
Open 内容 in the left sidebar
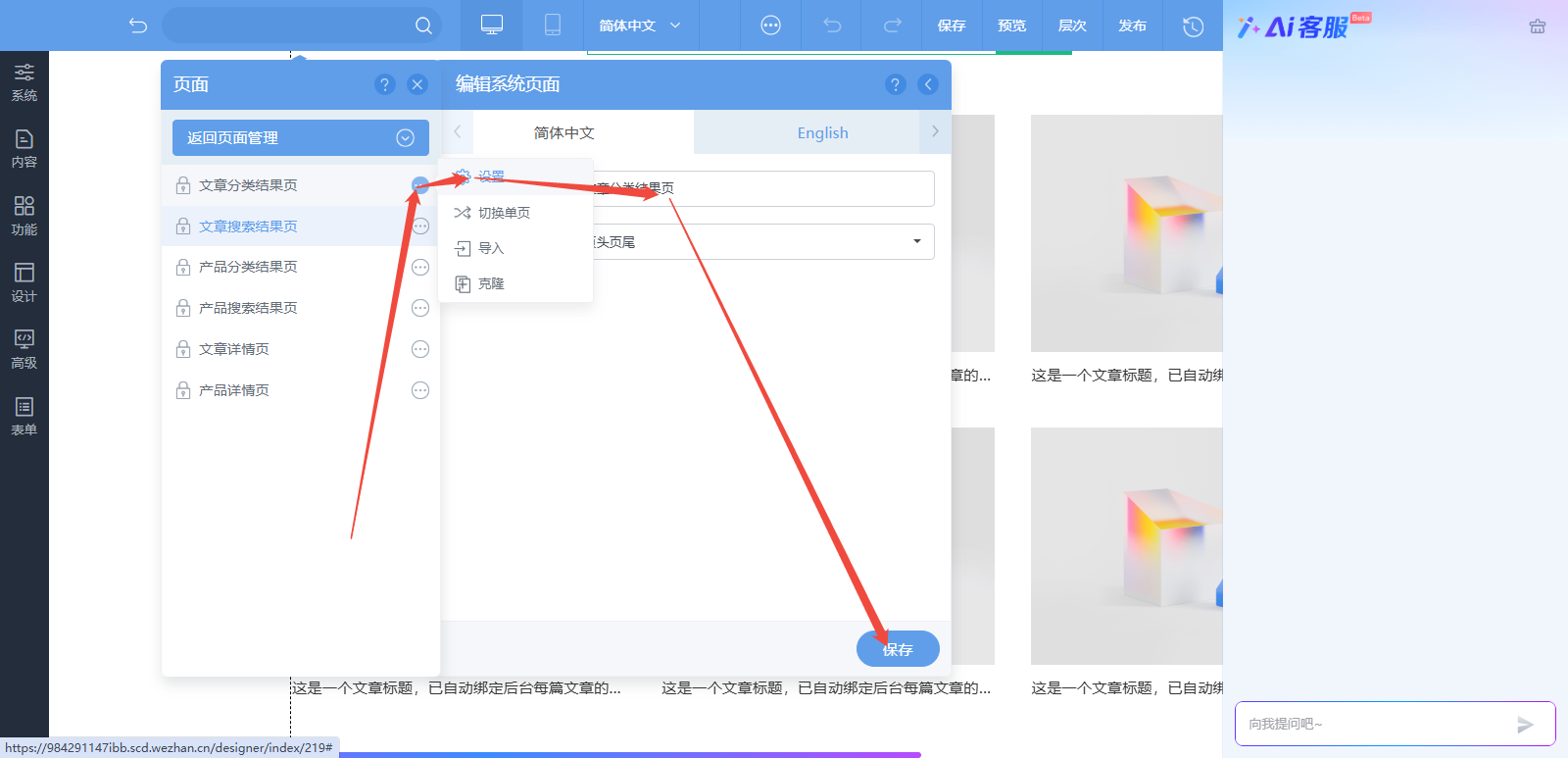(24, 149)
